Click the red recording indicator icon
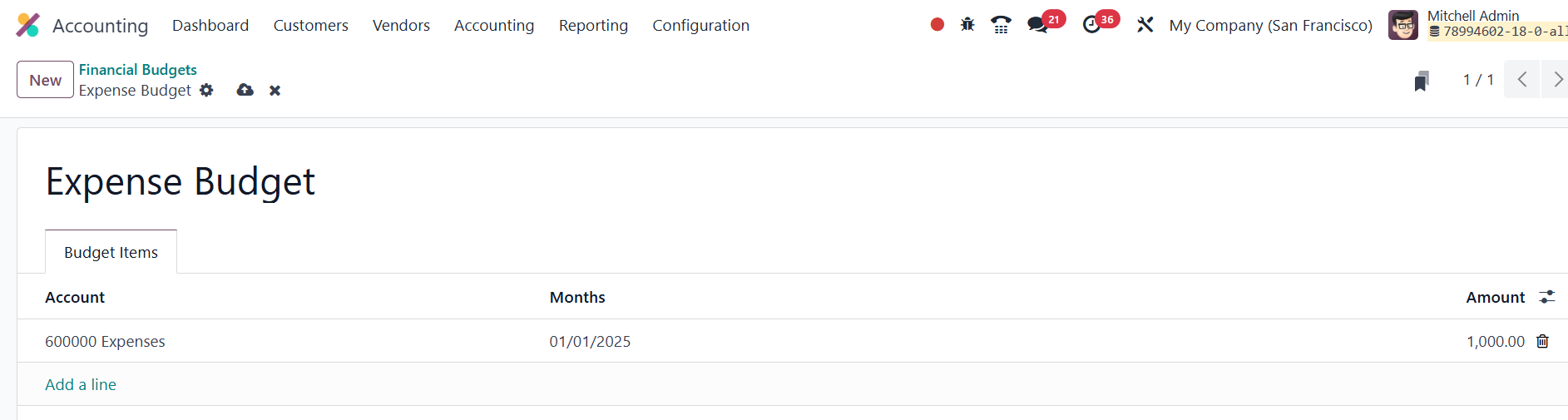This screenshot has width=1568, height=420. coord(937,25)
